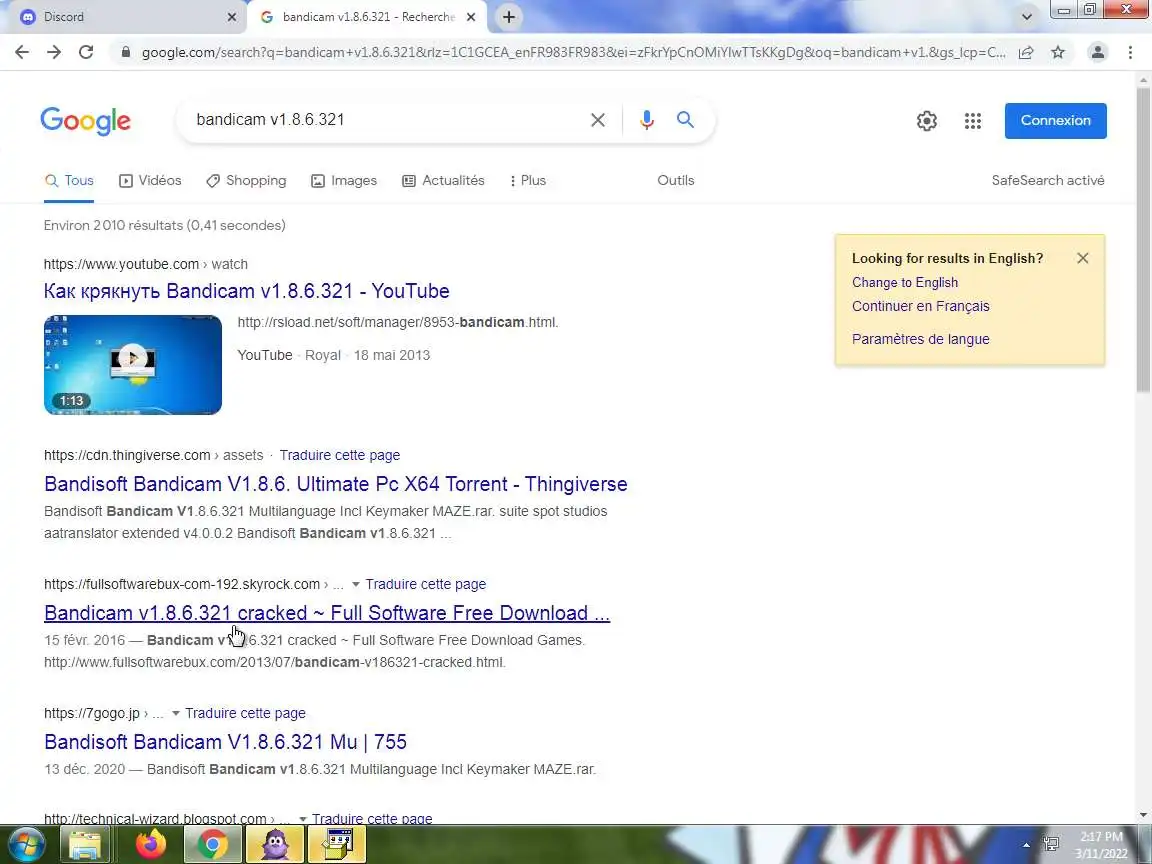This screenshot has width=1152, height=864.
Task: Expand options arrow for skyrock.com result
Action: [x=356, y=585]
